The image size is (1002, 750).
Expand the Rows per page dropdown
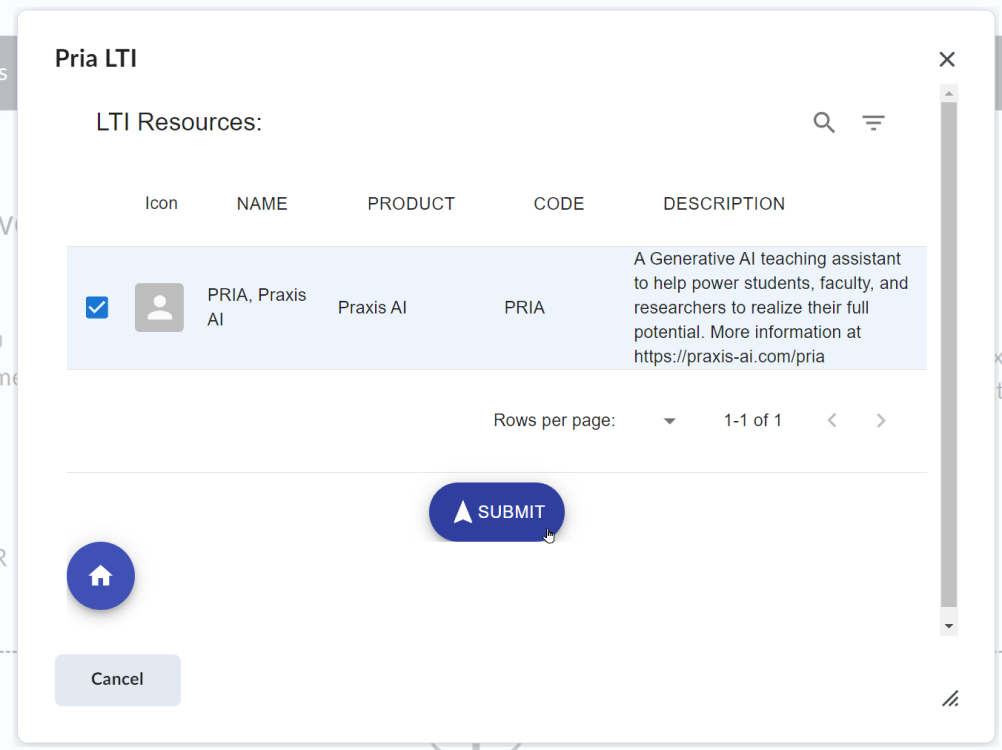pos(669,420)
